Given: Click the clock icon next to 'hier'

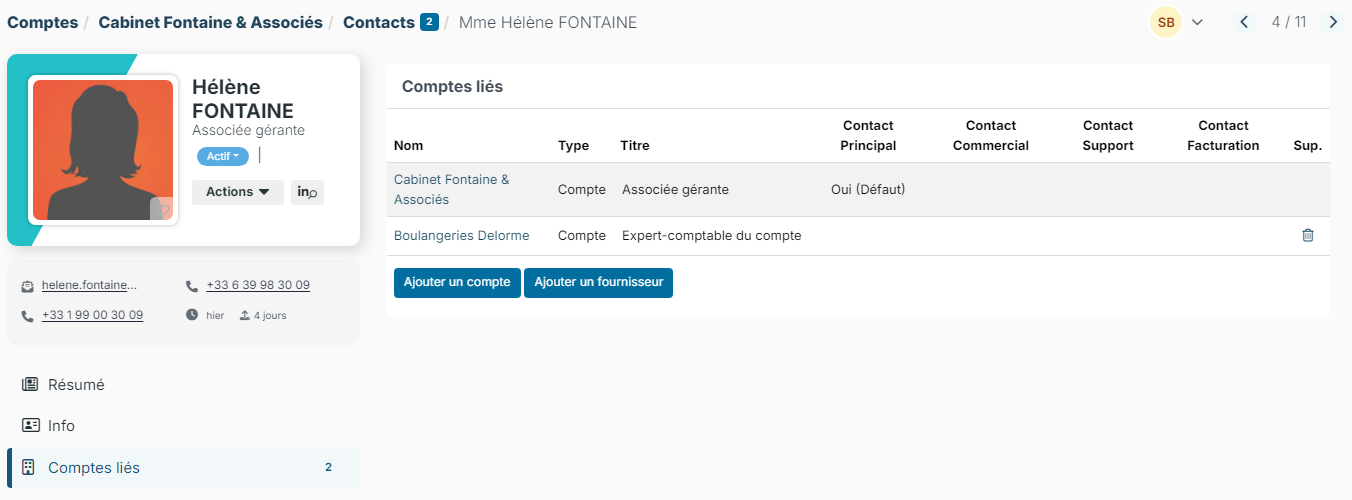Looking at the screenshot, I should [192, 315].
